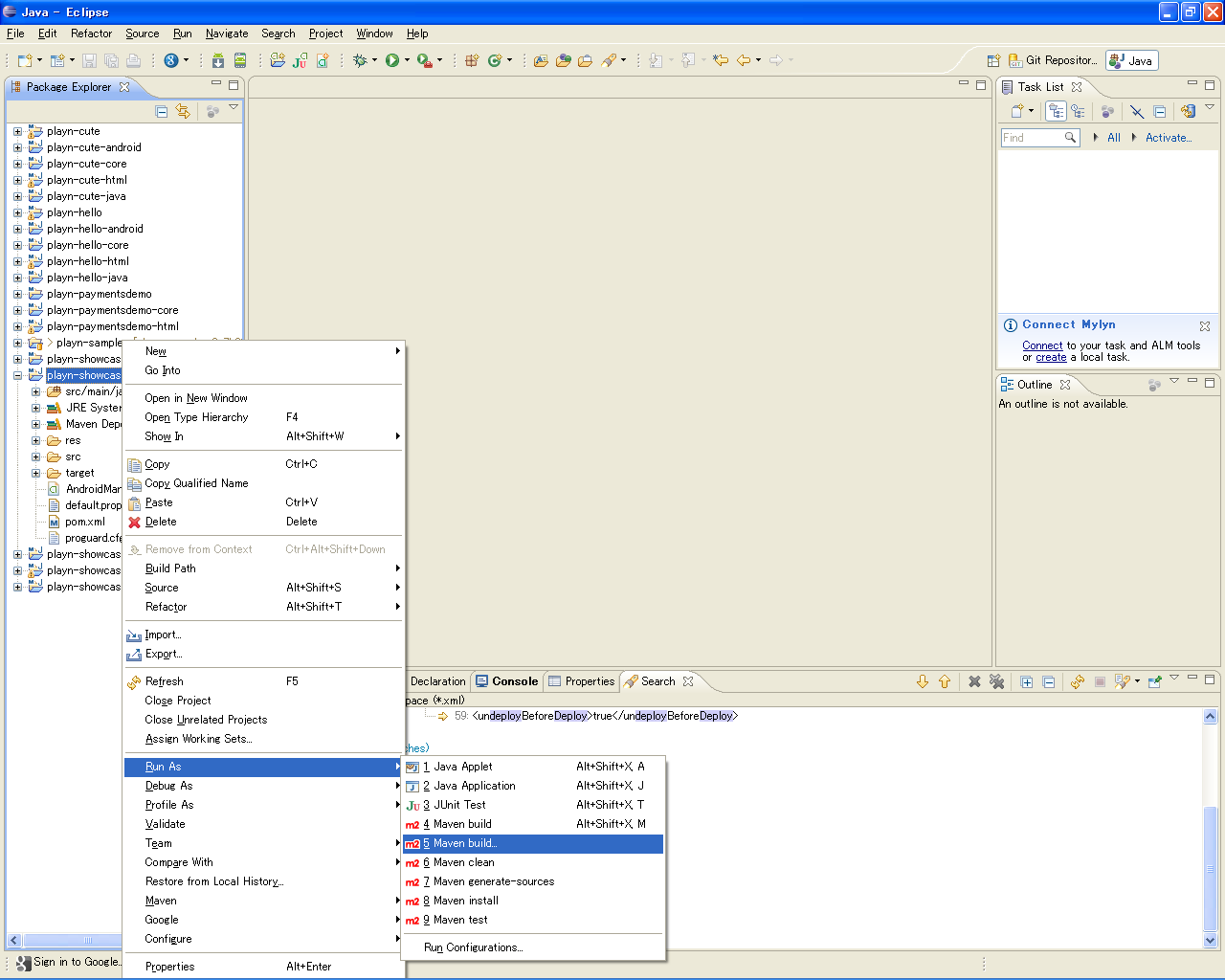
Task: Click Show Previous Match arrow in Search view
Action: (x=945, y=681)
